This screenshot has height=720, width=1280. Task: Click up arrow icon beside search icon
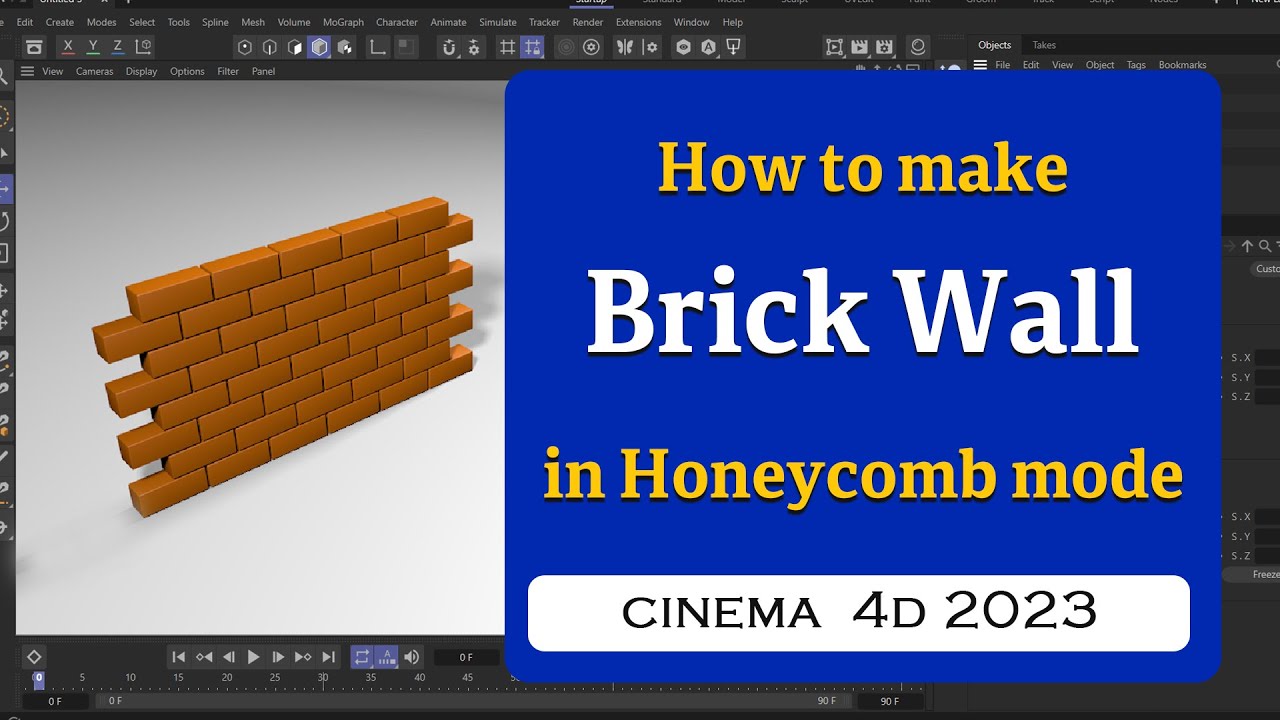[1247, 246]
